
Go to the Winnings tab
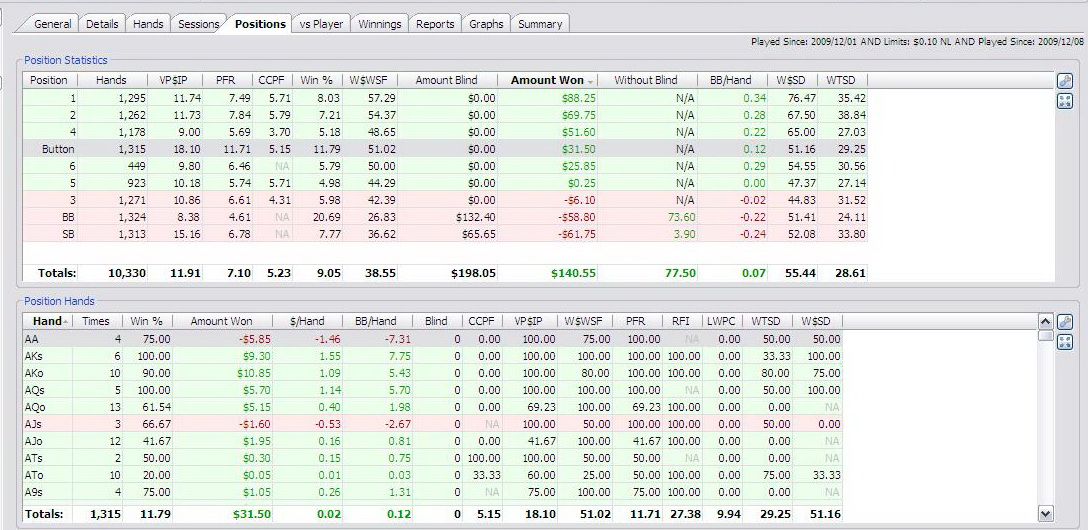point(380,24)
